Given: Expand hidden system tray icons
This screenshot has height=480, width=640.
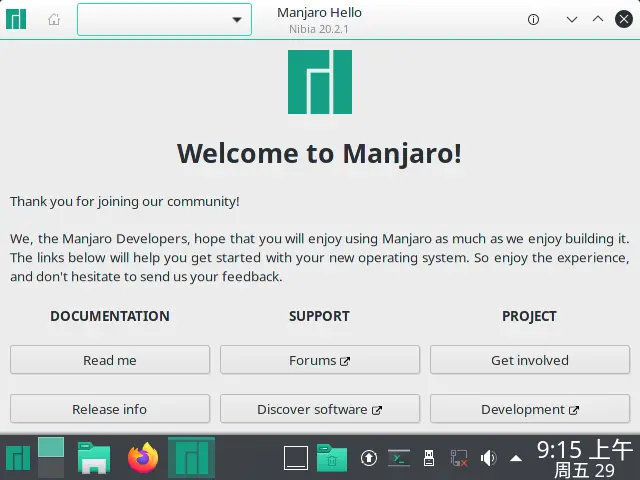Looking at the screenshot, I should pyautogui.click(x=516, y=458).
